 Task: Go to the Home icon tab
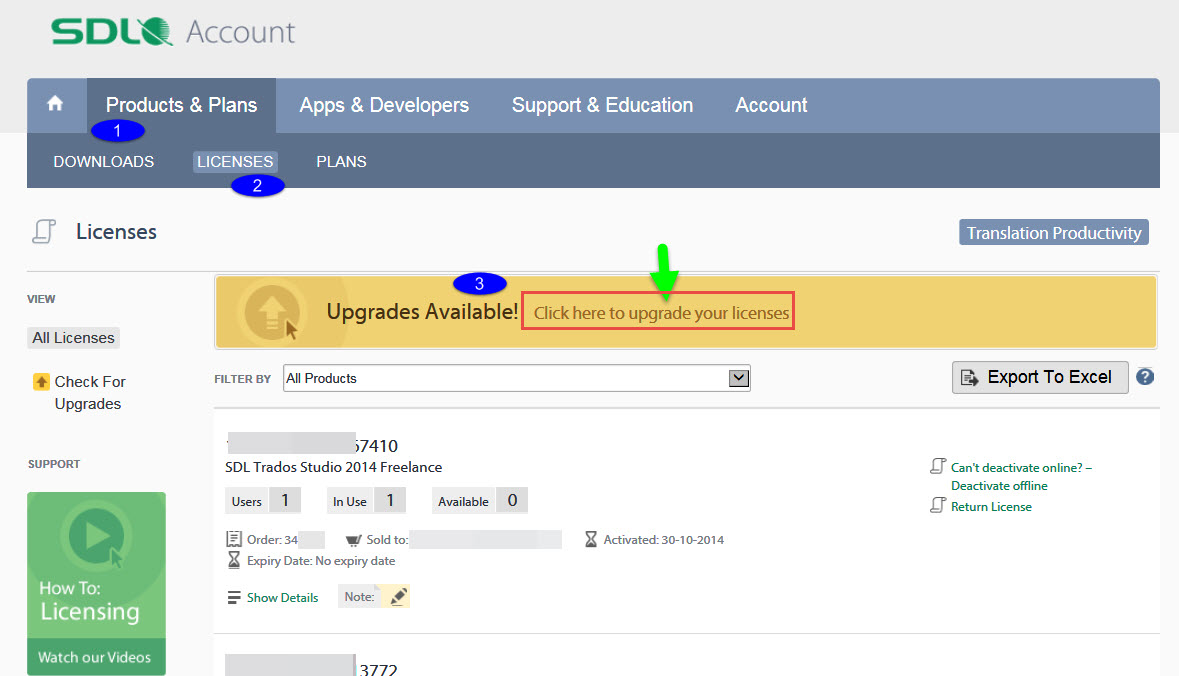tap(55, 104)
